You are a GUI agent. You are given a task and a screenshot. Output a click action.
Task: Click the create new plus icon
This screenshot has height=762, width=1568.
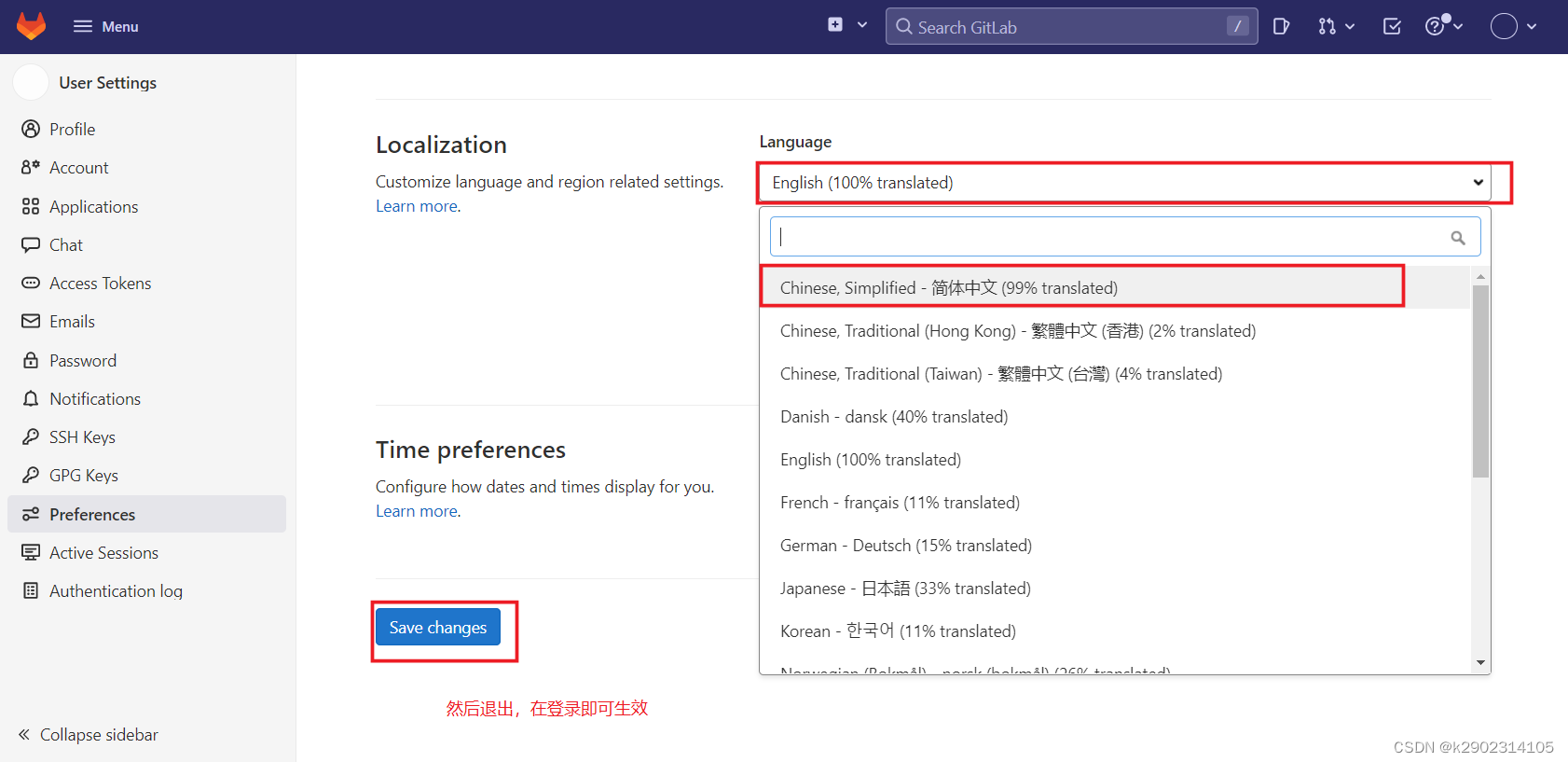pos(835,25)
